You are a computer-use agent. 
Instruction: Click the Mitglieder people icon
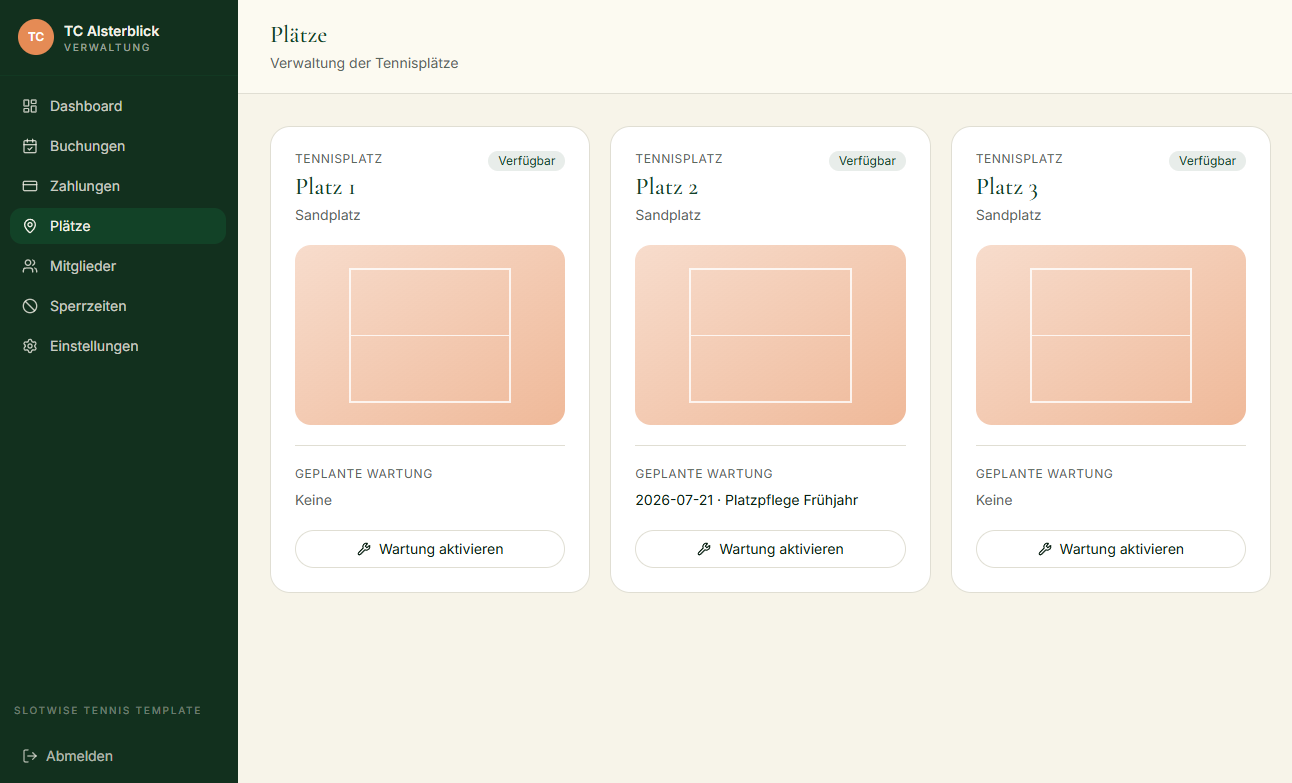pos(30,266)
